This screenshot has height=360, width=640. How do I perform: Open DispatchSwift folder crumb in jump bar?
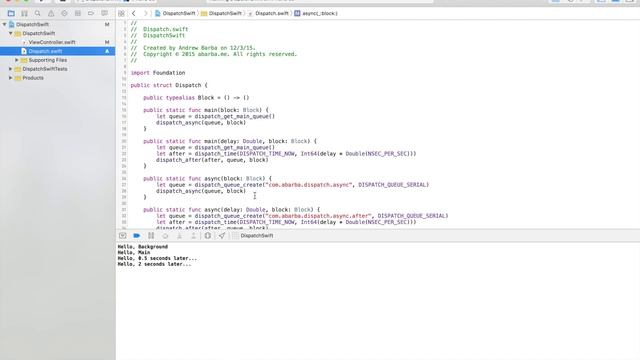pos(221,13)
